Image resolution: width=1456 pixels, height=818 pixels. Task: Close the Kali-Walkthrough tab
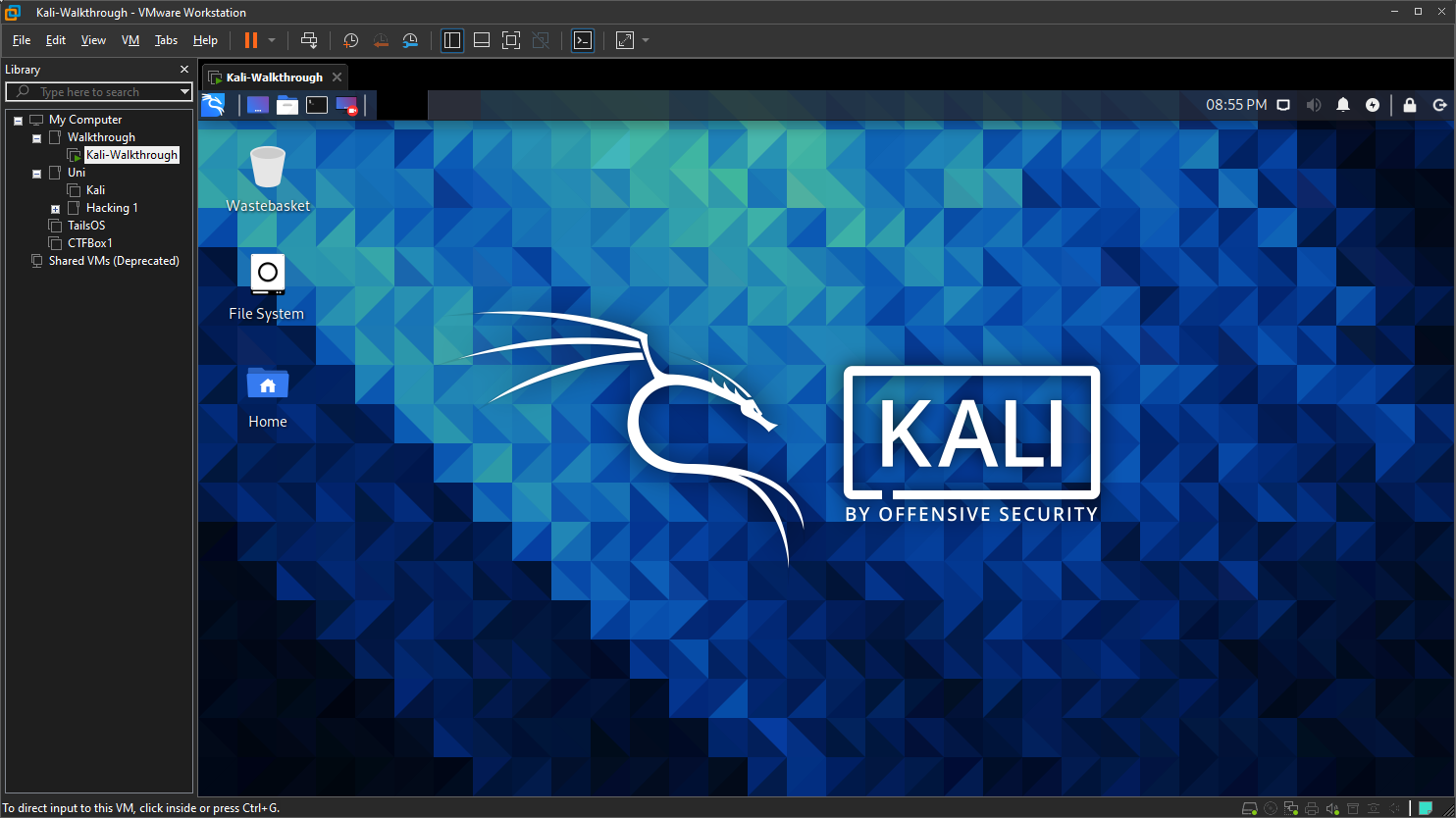pyautogui.click(x=337, y=77)
